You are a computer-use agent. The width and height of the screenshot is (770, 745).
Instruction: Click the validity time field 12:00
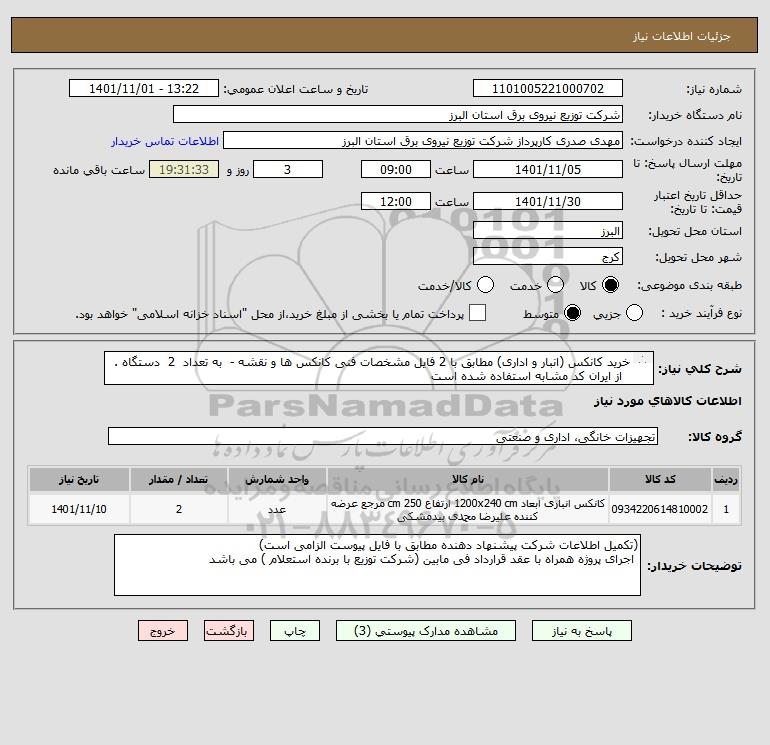pos(396,201)
